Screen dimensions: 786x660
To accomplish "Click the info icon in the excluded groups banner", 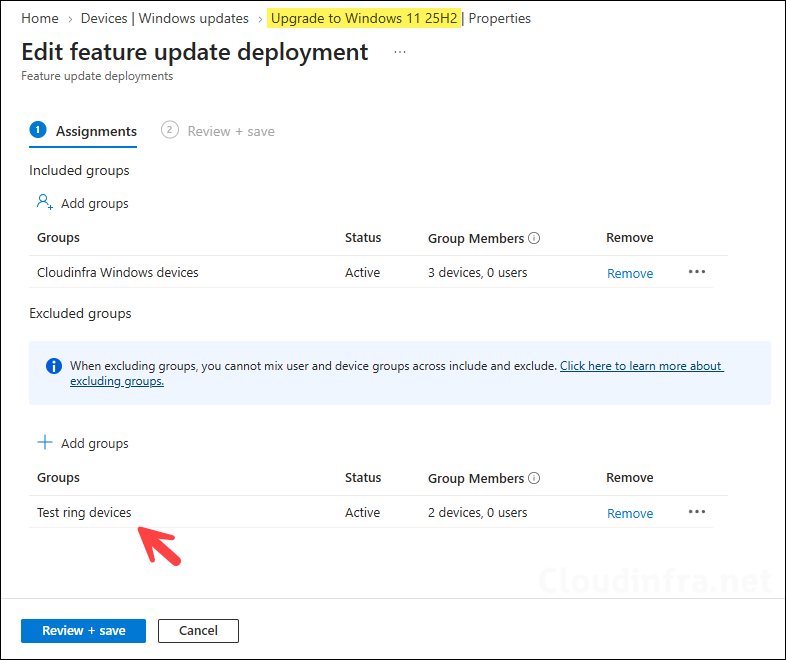I will [54, 366].
